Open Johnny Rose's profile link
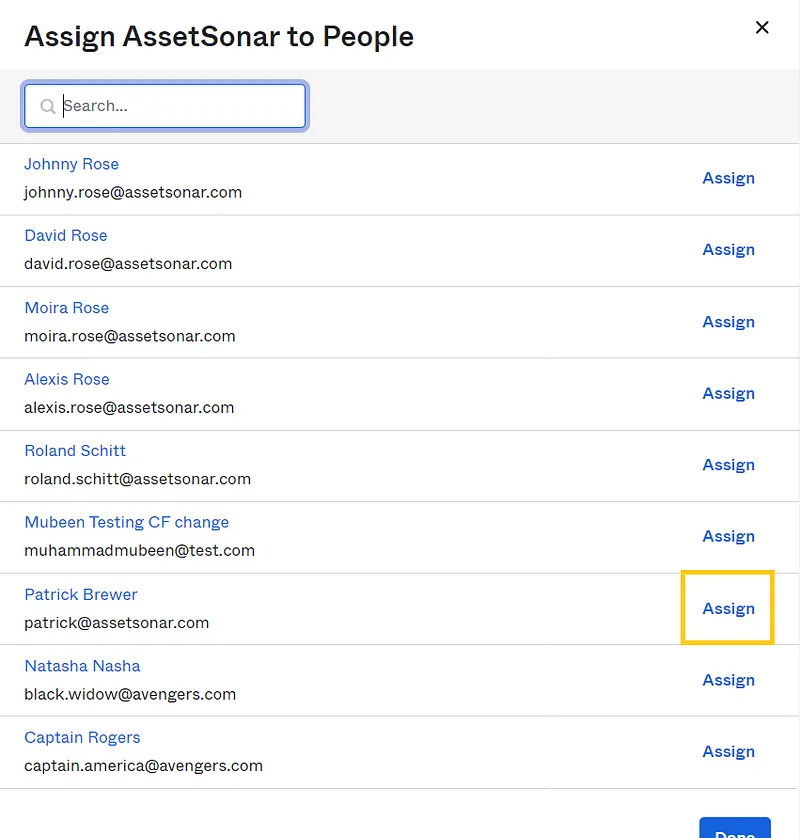The height and width of the screenshot is (838, 800). 71,164
